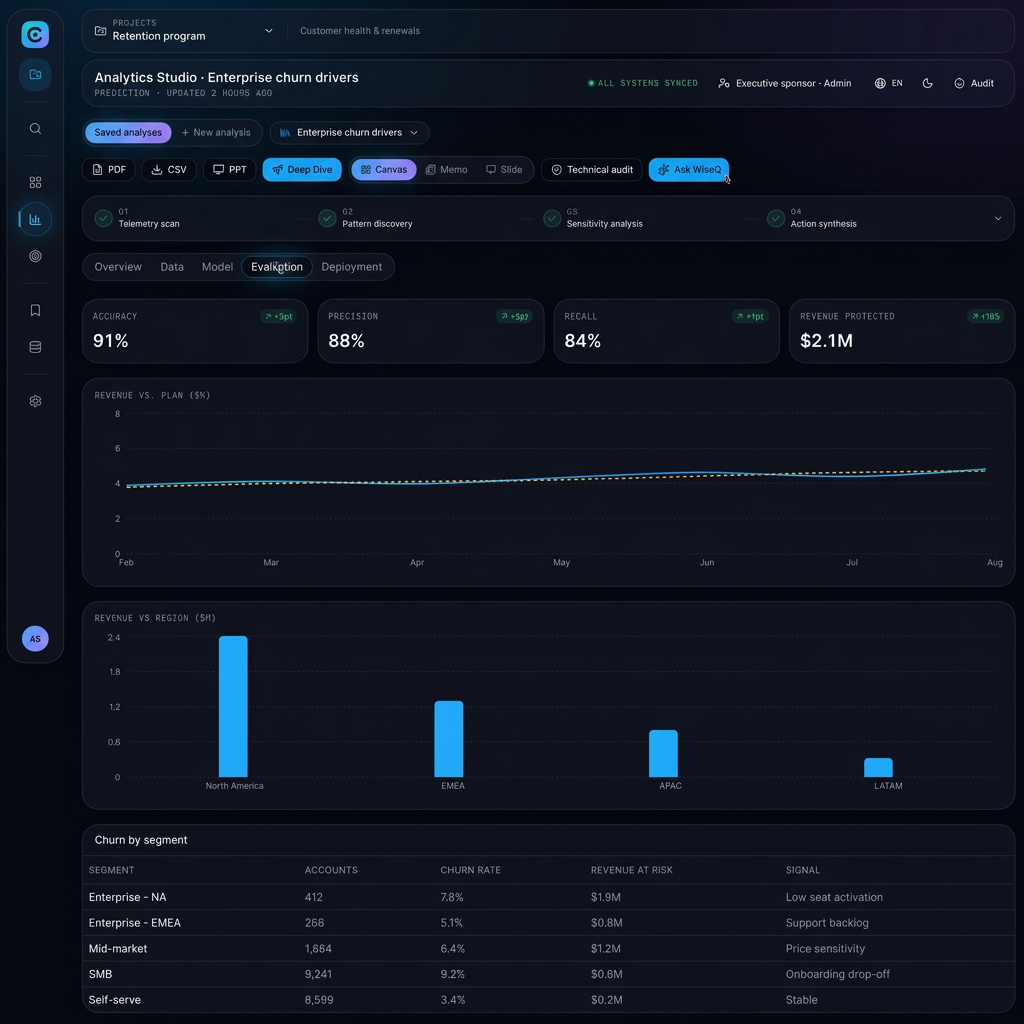The height and width of the screenshot is (1024, 1024).
Task: Select the analytics bar chart sidebar icon
Action: tap(35, 219)
